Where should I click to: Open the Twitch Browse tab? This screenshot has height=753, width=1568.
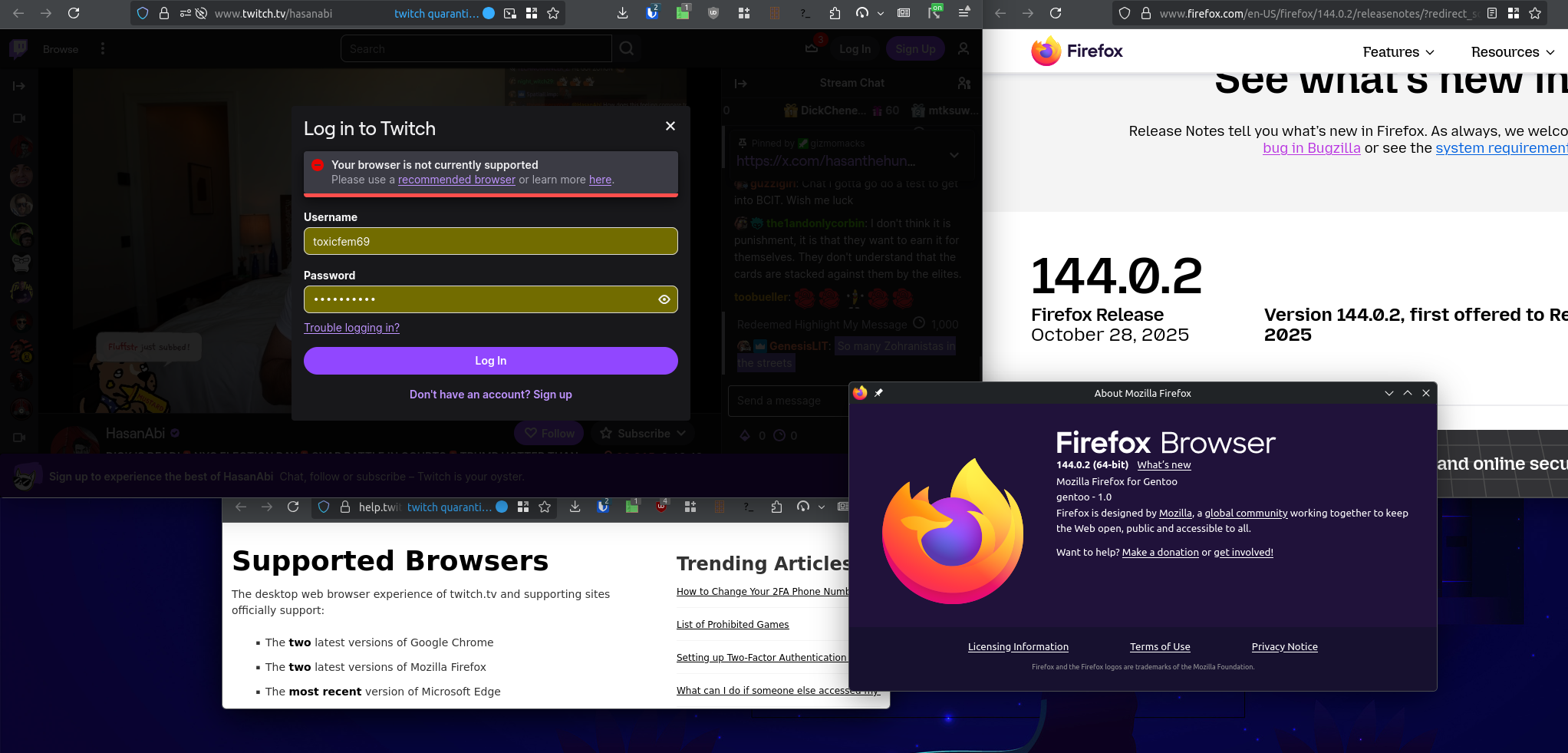(x=61, y=49)
